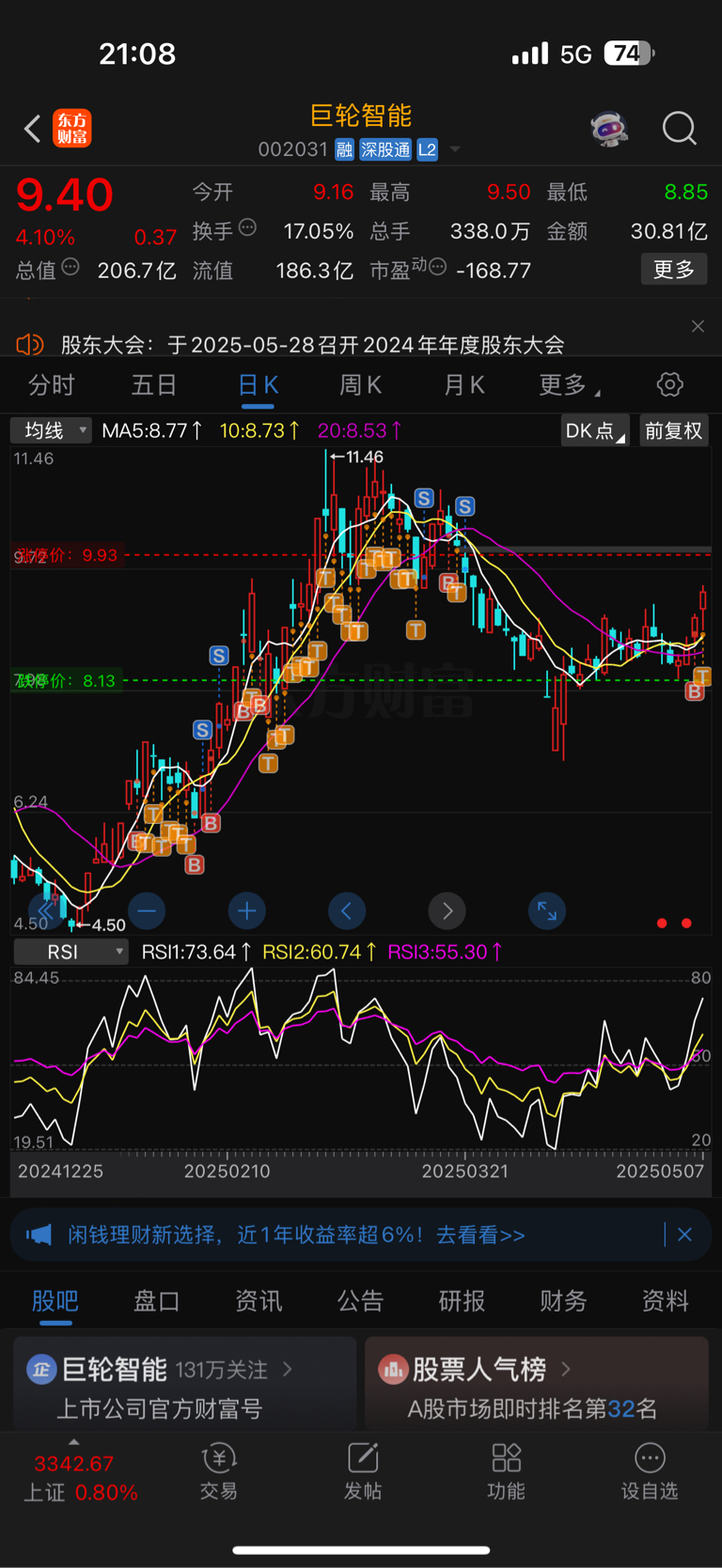
Task: Open 盘口 tab
Action: click(x=157, y=1300)
